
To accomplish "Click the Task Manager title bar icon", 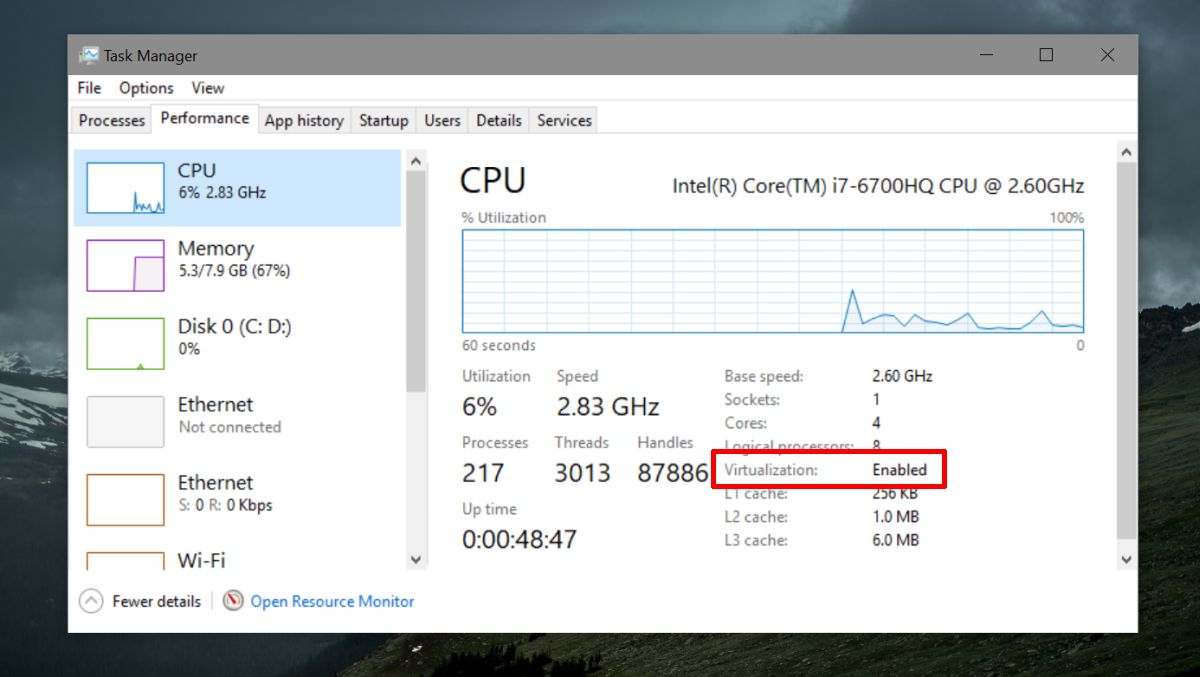I will click(90, 55).
